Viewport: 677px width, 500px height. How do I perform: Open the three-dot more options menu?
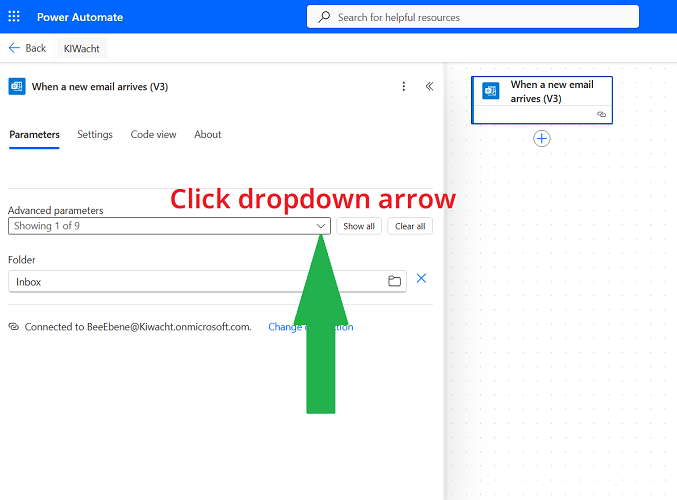pos(404,87)
